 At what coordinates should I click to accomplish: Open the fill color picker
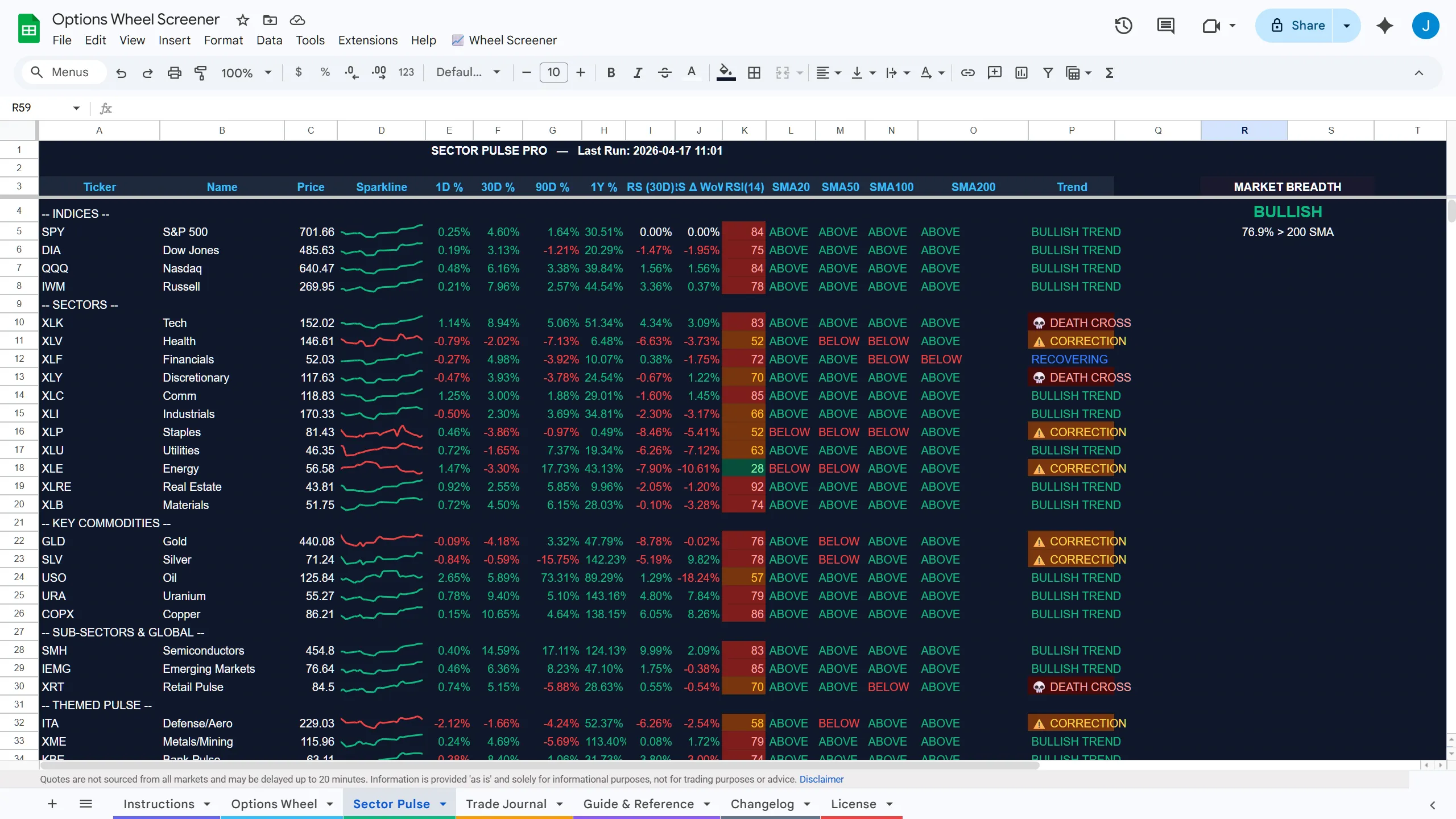pyautogui.click(x=726, y=73)
